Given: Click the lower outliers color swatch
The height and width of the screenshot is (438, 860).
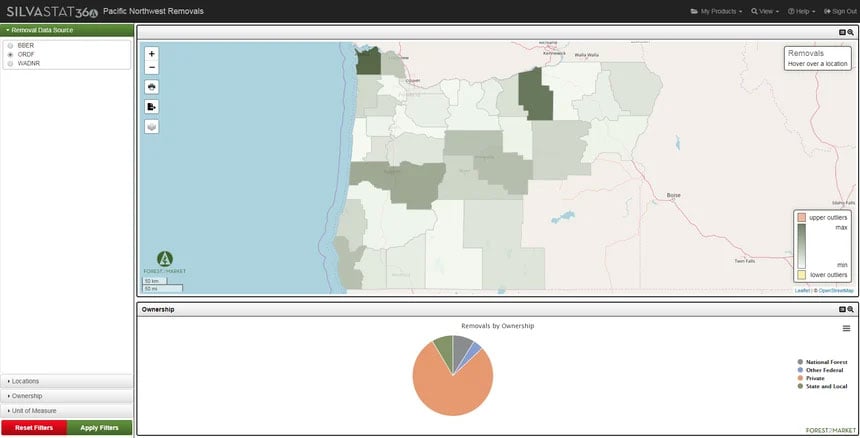Looking at the screenshot, I should pos(801,275).
